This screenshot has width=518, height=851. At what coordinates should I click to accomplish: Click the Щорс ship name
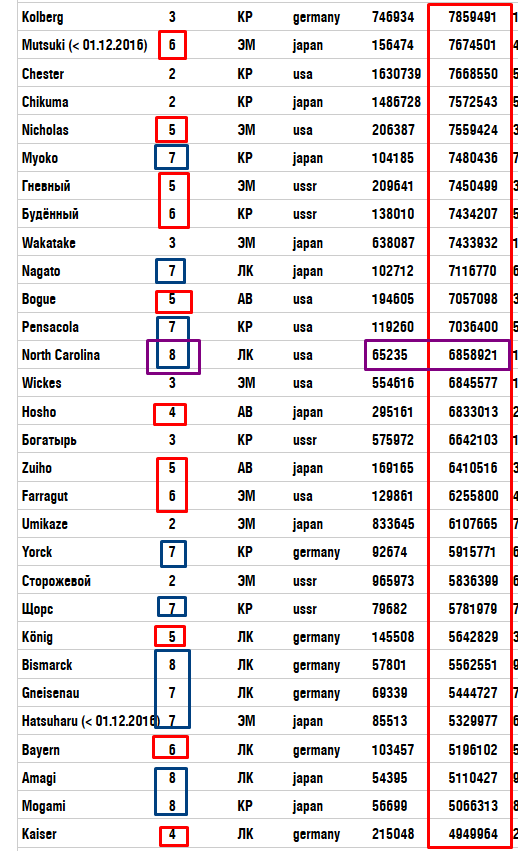37,609
